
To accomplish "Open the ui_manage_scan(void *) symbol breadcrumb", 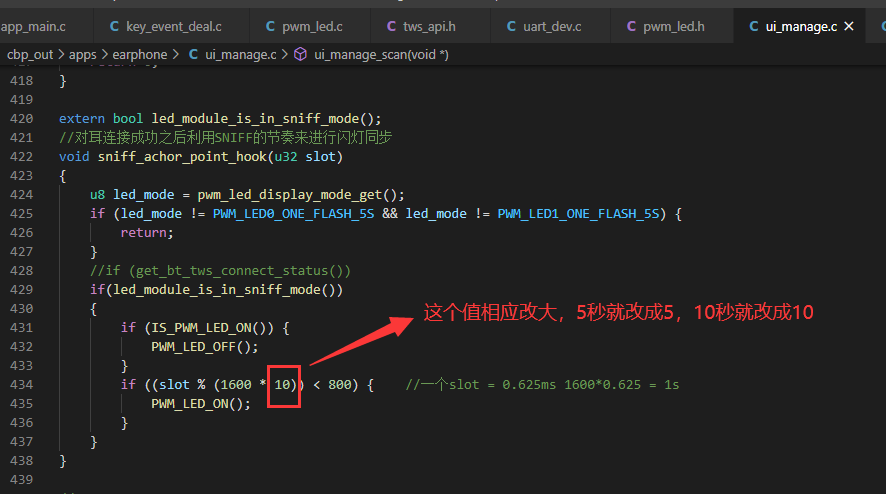I will coord(381,55).
